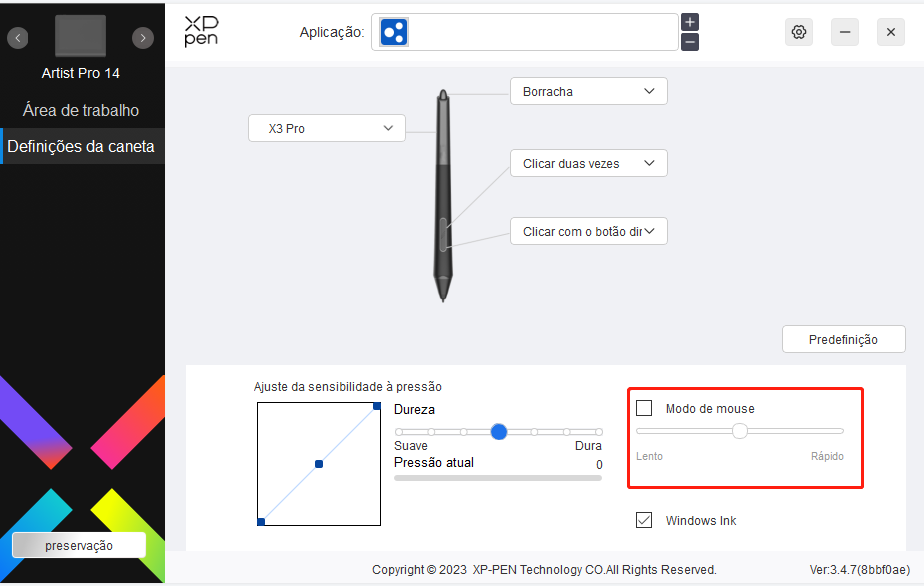Viewport: 924px width, 586px height.
Task: Open settings gear
Action: (798, 32)
